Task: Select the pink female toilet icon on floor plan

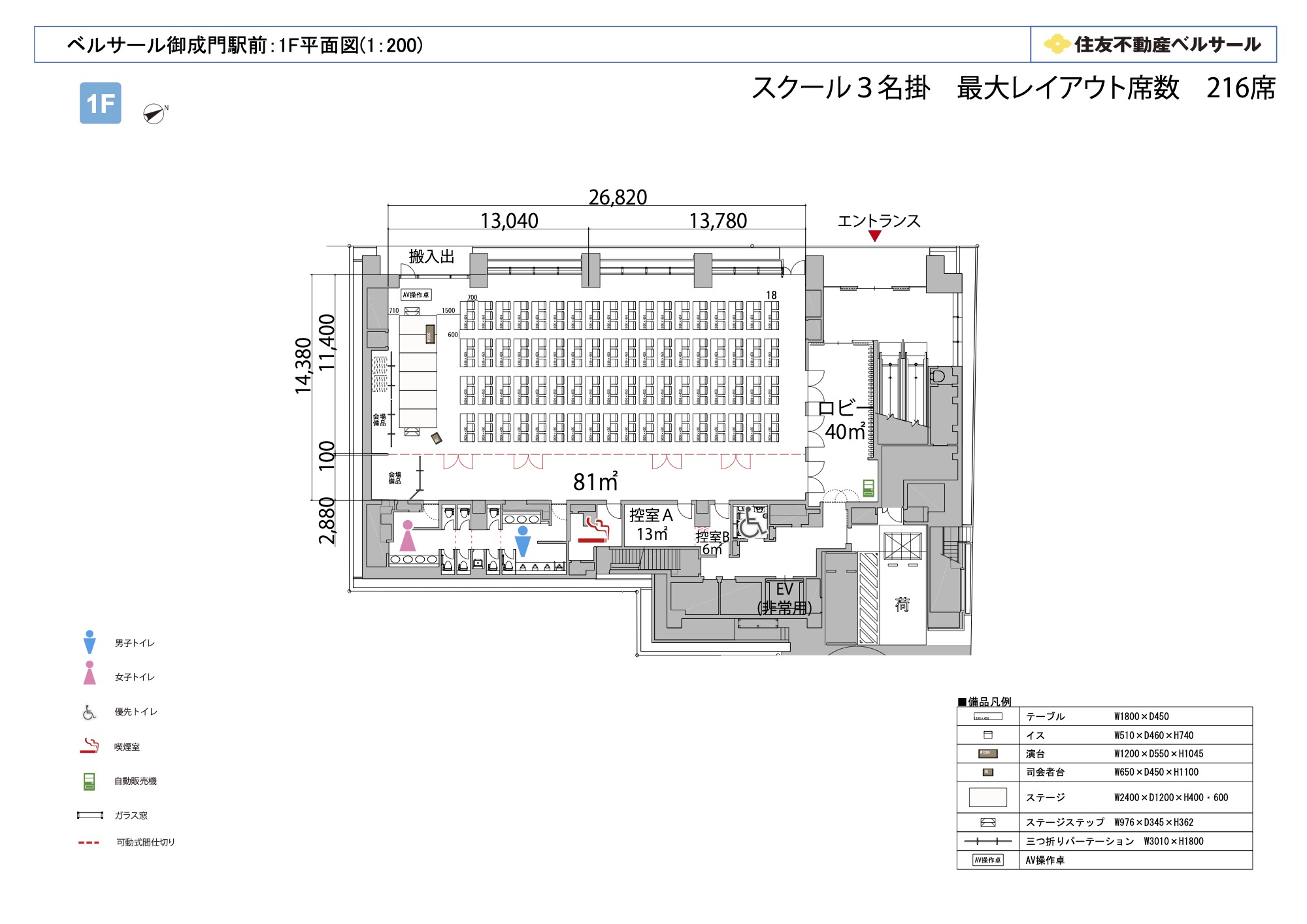Action: (408, 536)
